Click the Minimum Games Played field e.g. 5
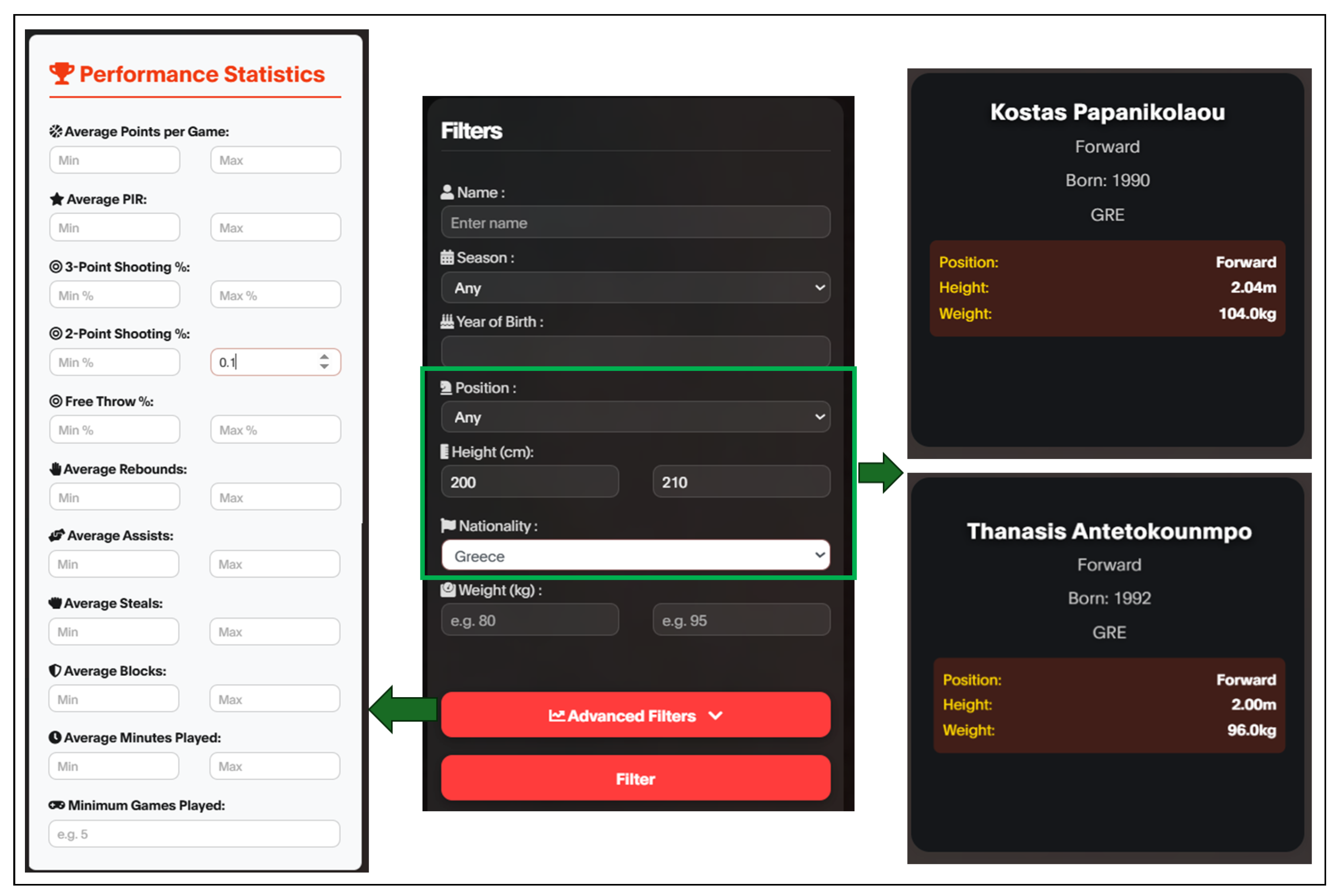This screenshot has height=896, width=1339. [195, 834]
